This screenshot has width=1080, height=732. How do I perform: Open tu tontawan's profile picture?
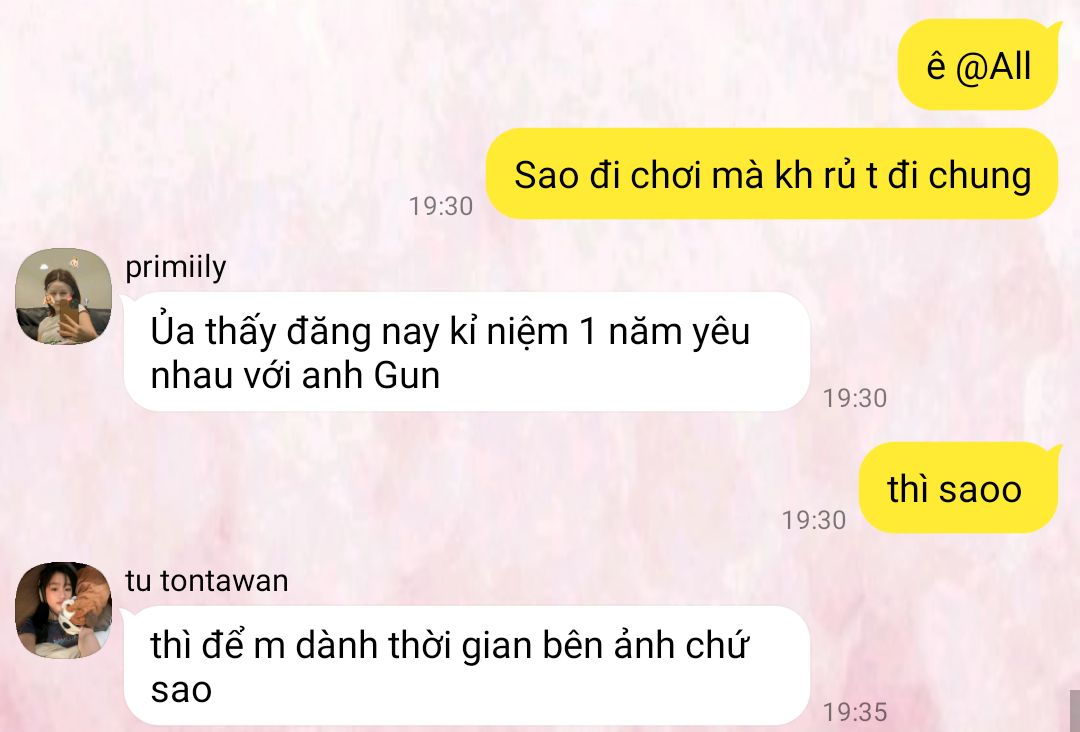63,609
